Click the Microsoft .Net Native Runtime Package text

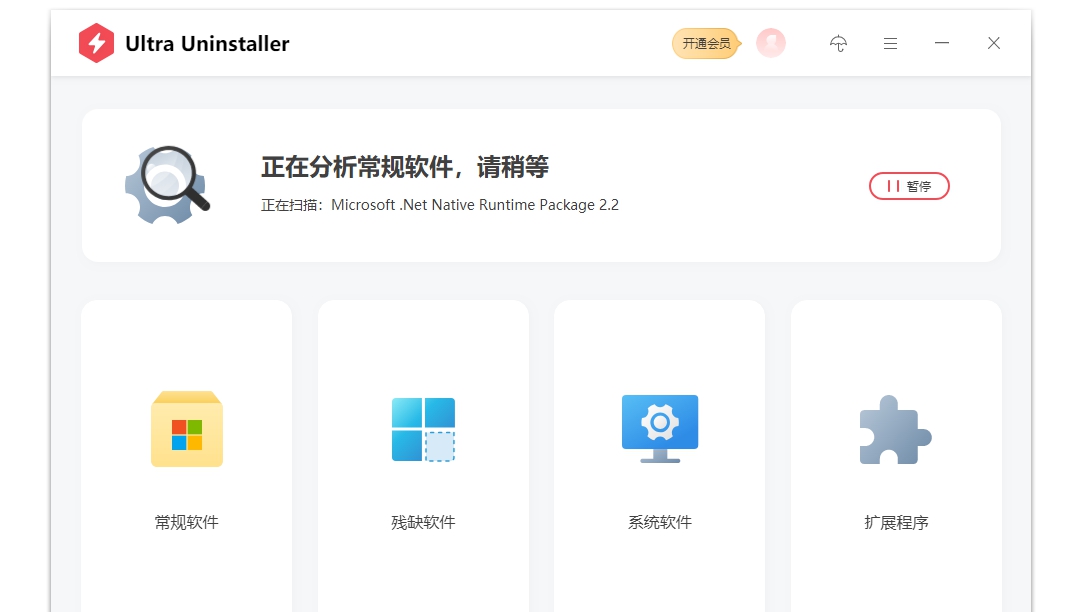[475, 205]
